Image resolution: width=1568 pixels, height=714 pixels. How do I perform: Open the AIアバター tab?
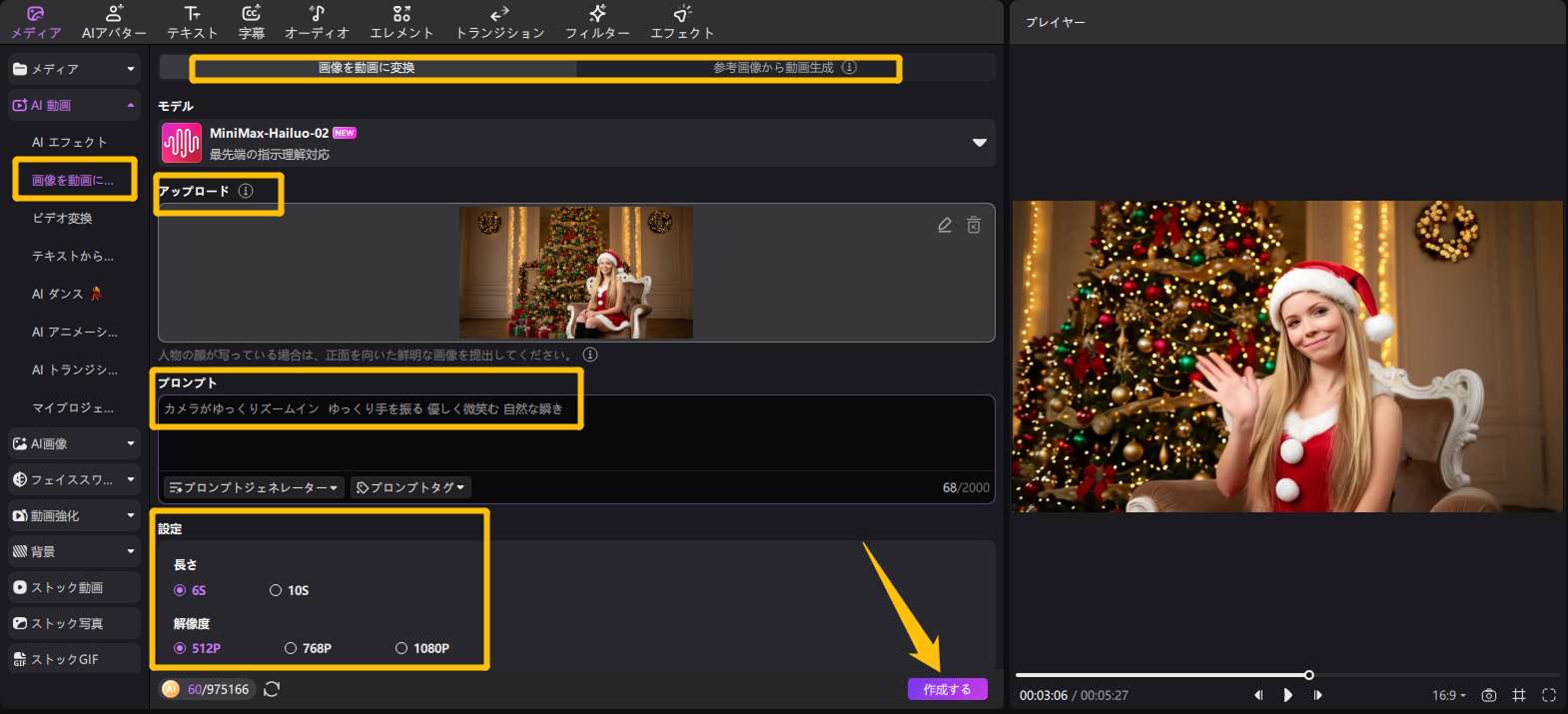(114, 22)
